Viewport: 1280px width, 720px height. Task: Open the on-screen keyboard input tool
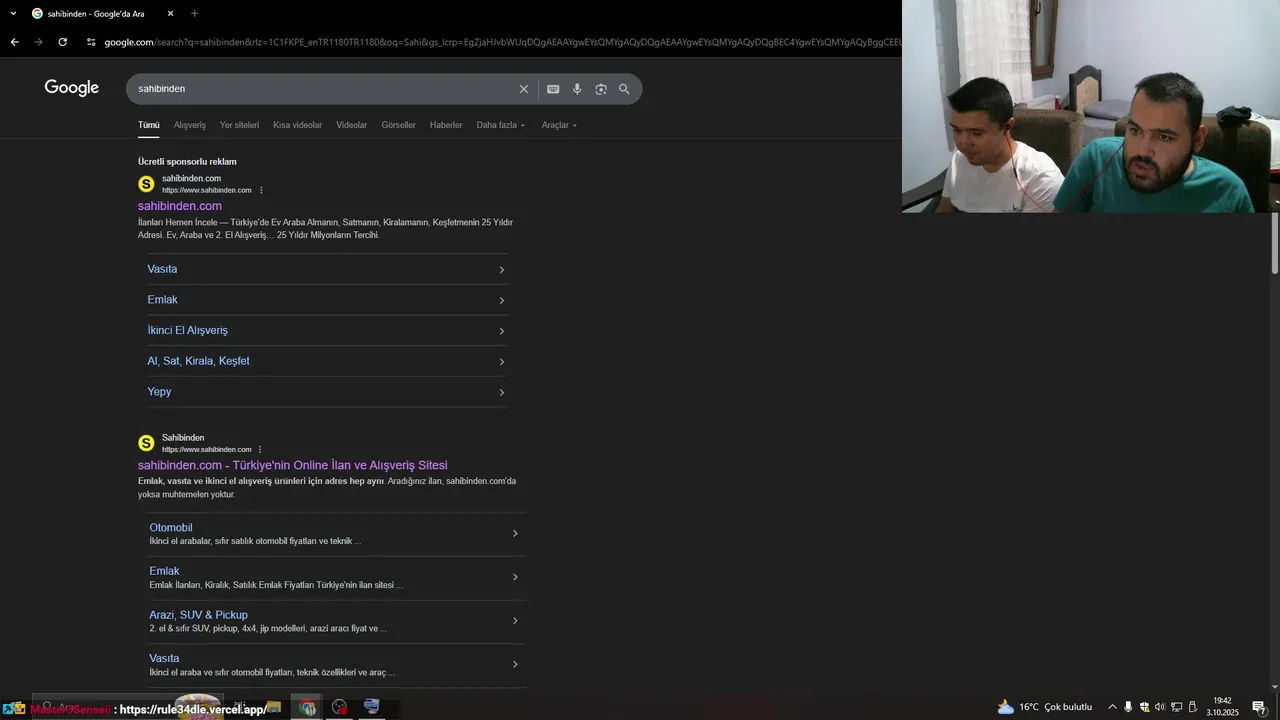[x=553, y=89]
